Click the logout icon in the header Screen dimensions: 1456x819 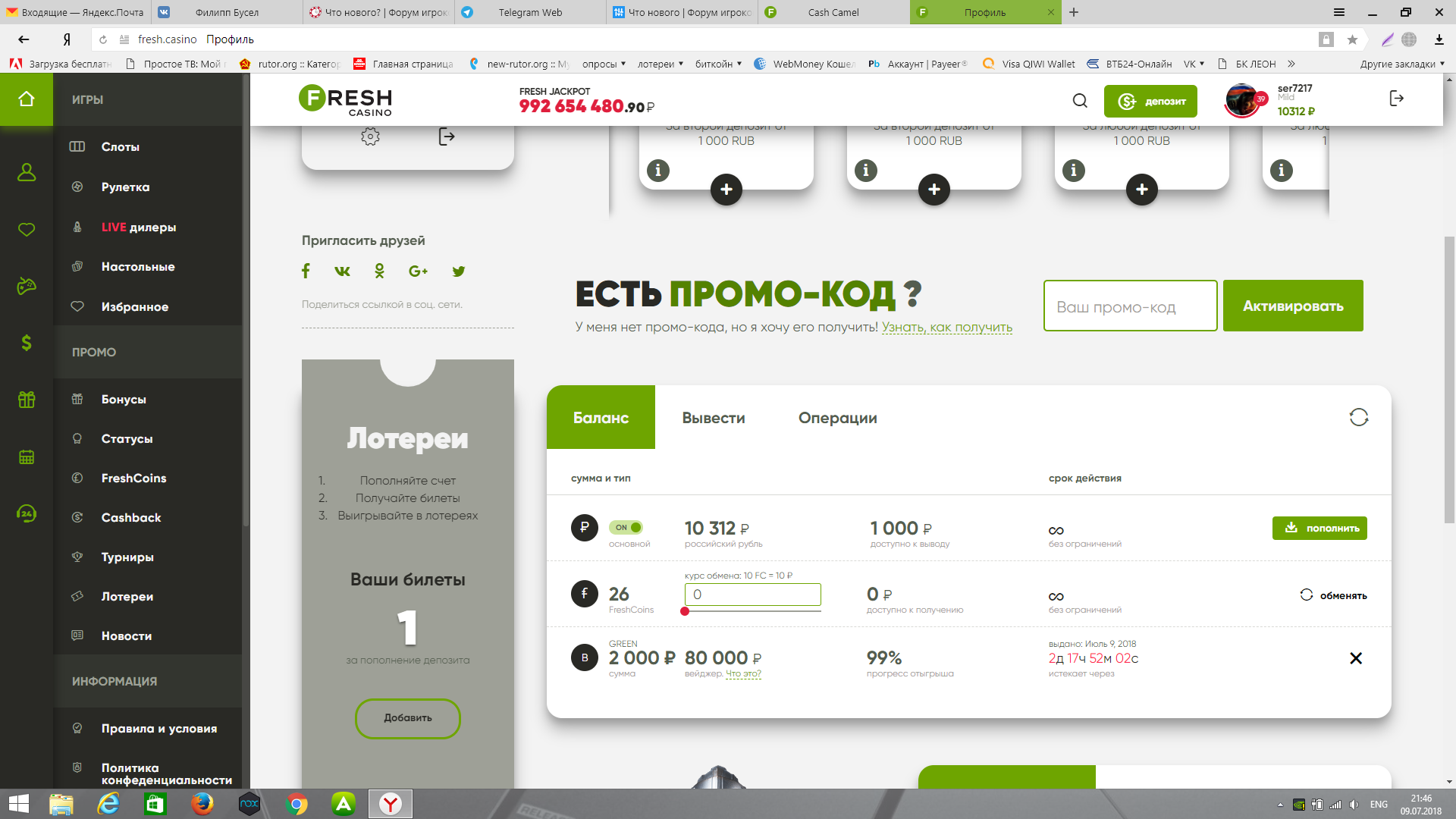pyautogui.click(x=1396, y=99)
